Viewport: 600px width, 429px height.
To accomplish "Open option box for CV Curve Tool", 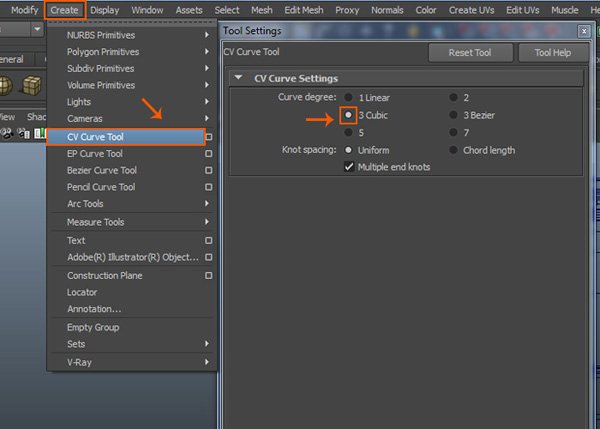I will pos(208,137).
